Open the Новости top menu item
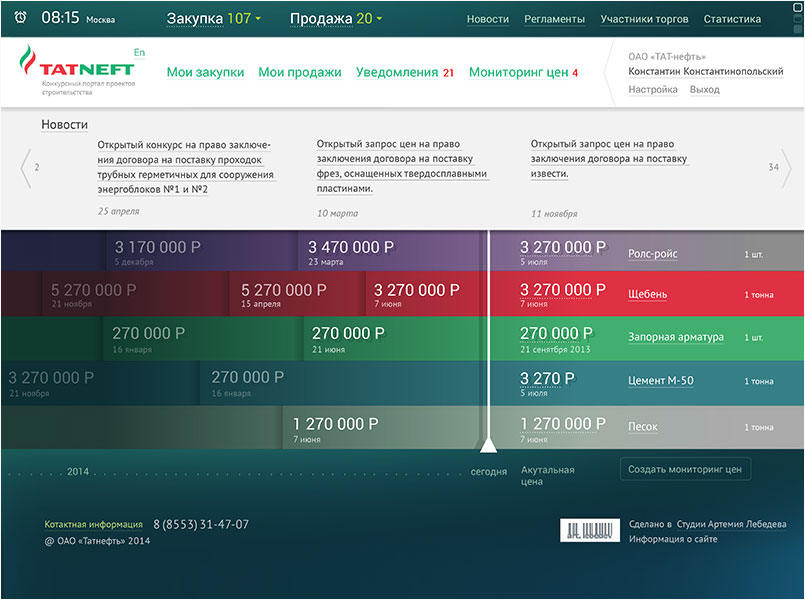The image size is (805, 600). click(487, 19)
